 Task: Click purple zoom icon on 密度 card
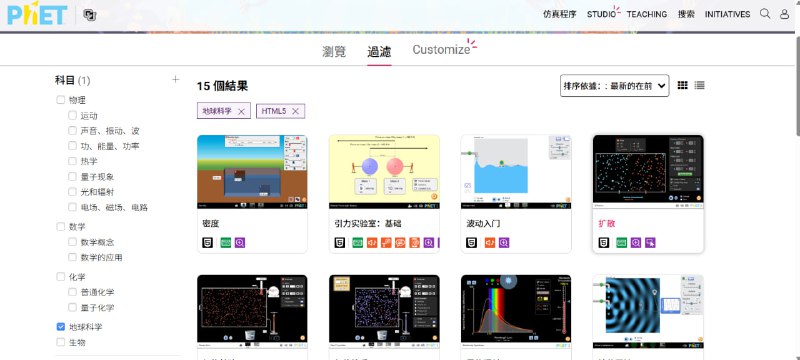coord(240,243)
